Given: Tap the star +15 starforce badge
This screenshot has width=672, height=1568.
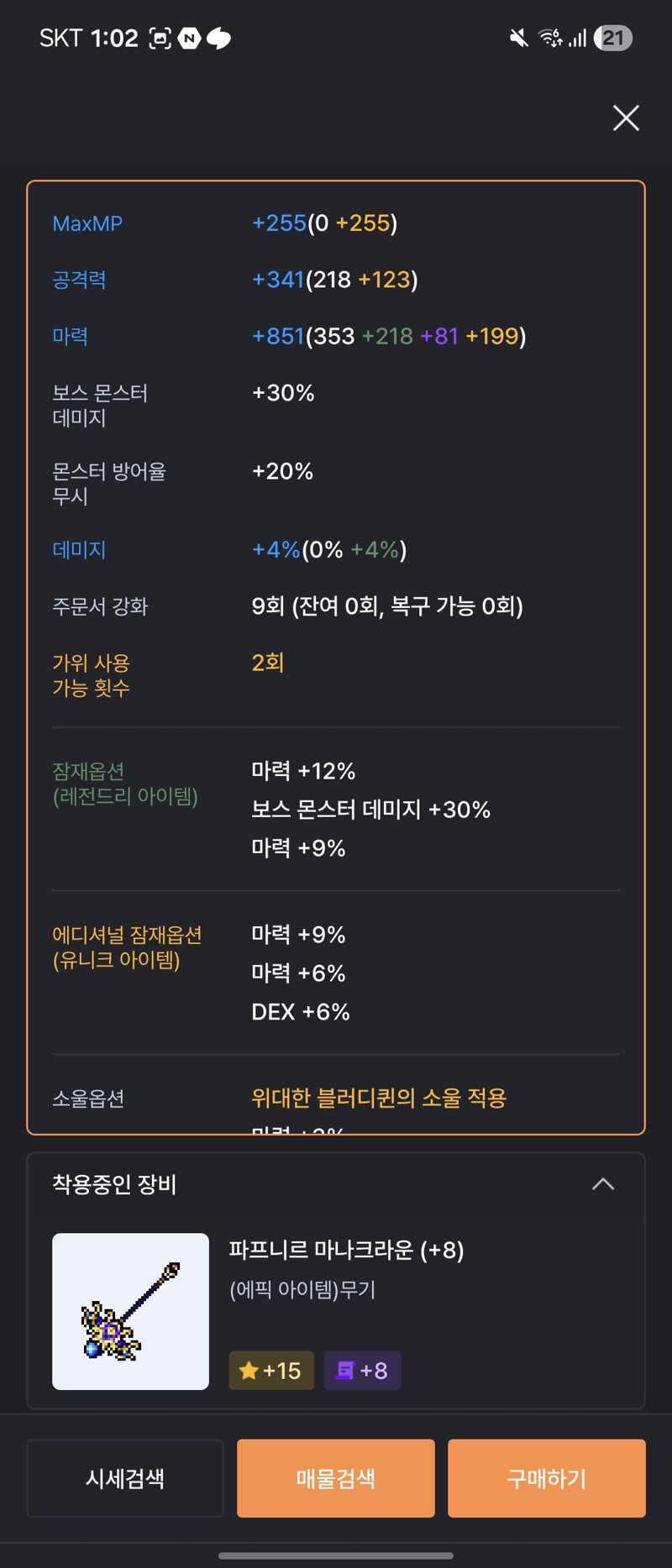Looking at the screenshot, I should (271, 1371).
